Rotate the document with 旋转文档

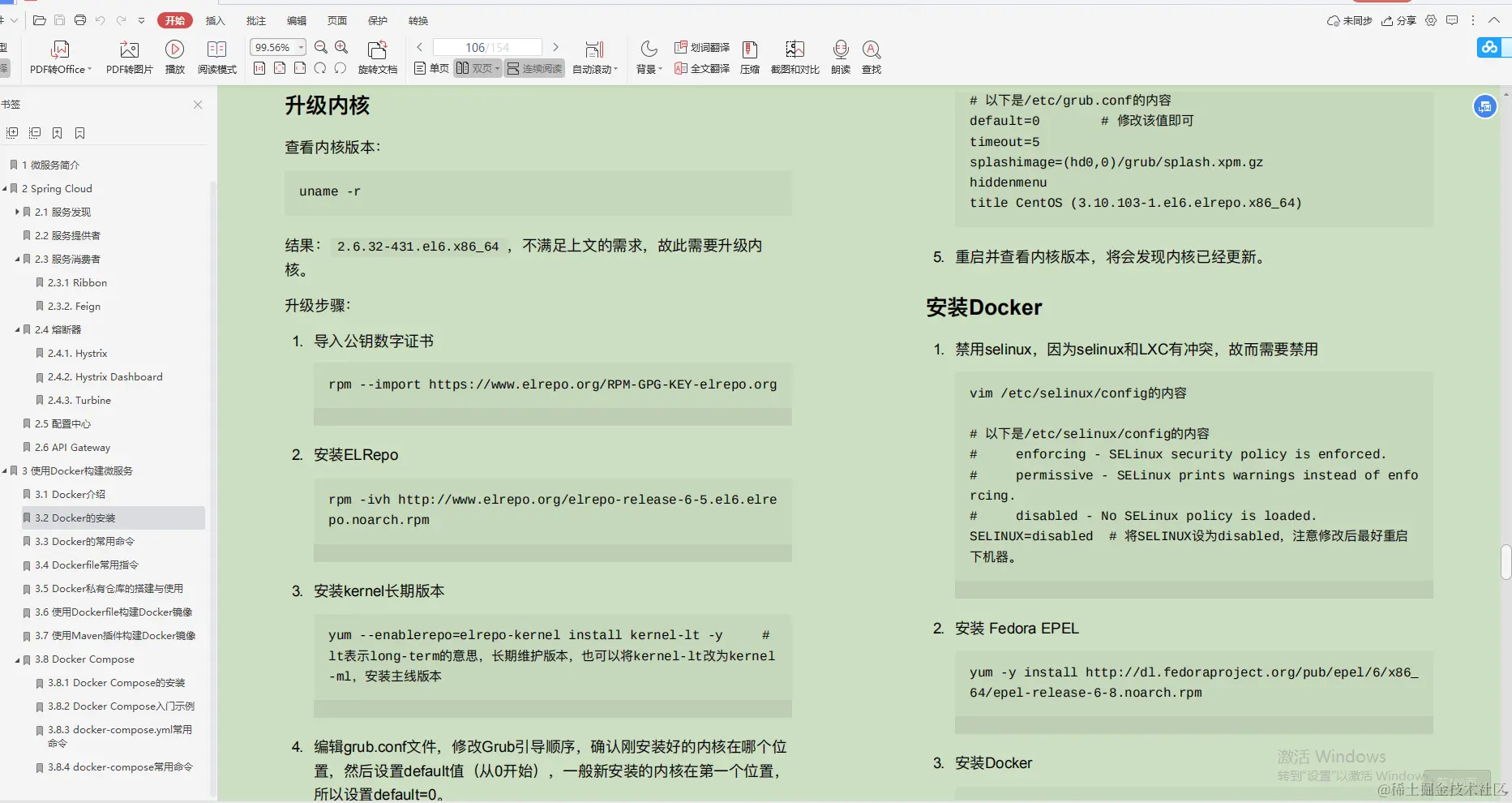pyautogui.click(x=376, y=57)
